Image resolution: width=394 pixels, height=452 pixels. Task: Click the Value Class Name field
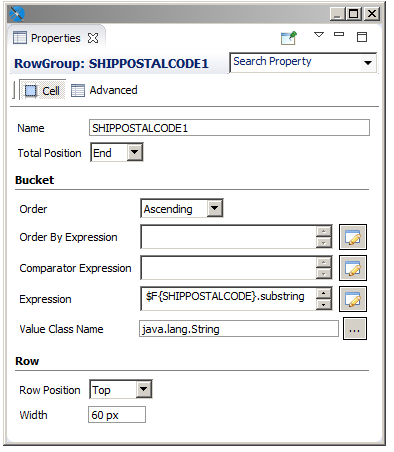pyautogui.click(x=239, y=329)
